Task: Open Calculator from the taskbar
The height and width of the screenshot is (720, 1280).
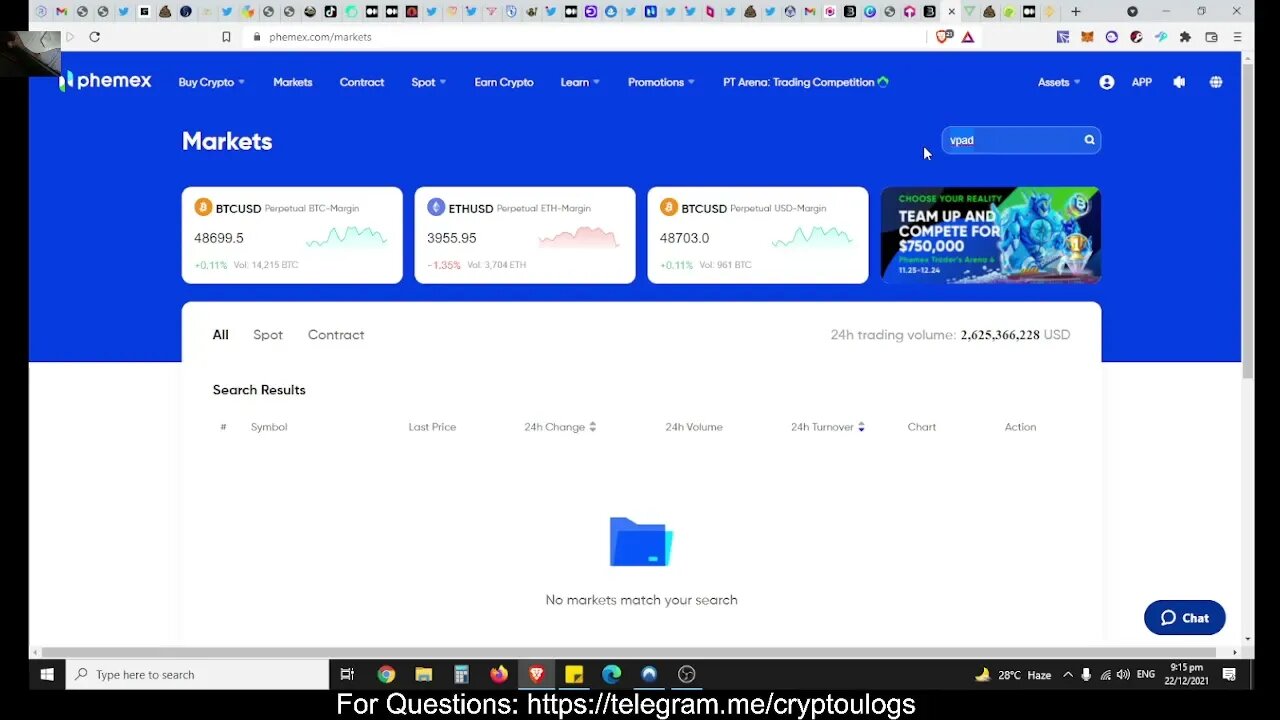Action: (x=461, y=675)
